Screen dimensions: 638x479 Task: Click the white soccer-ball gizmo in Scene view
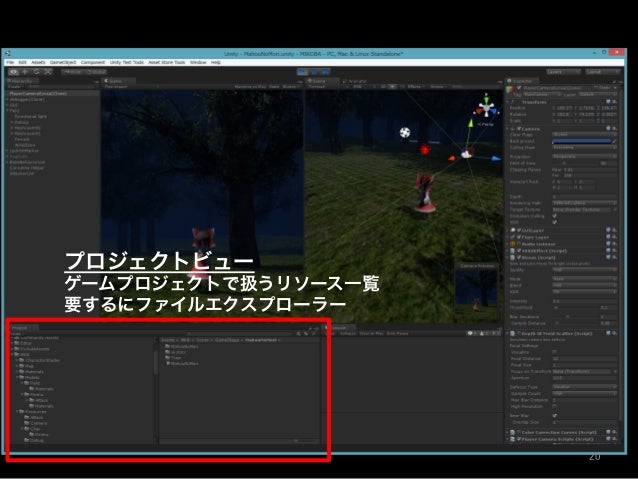click(404, 132)
